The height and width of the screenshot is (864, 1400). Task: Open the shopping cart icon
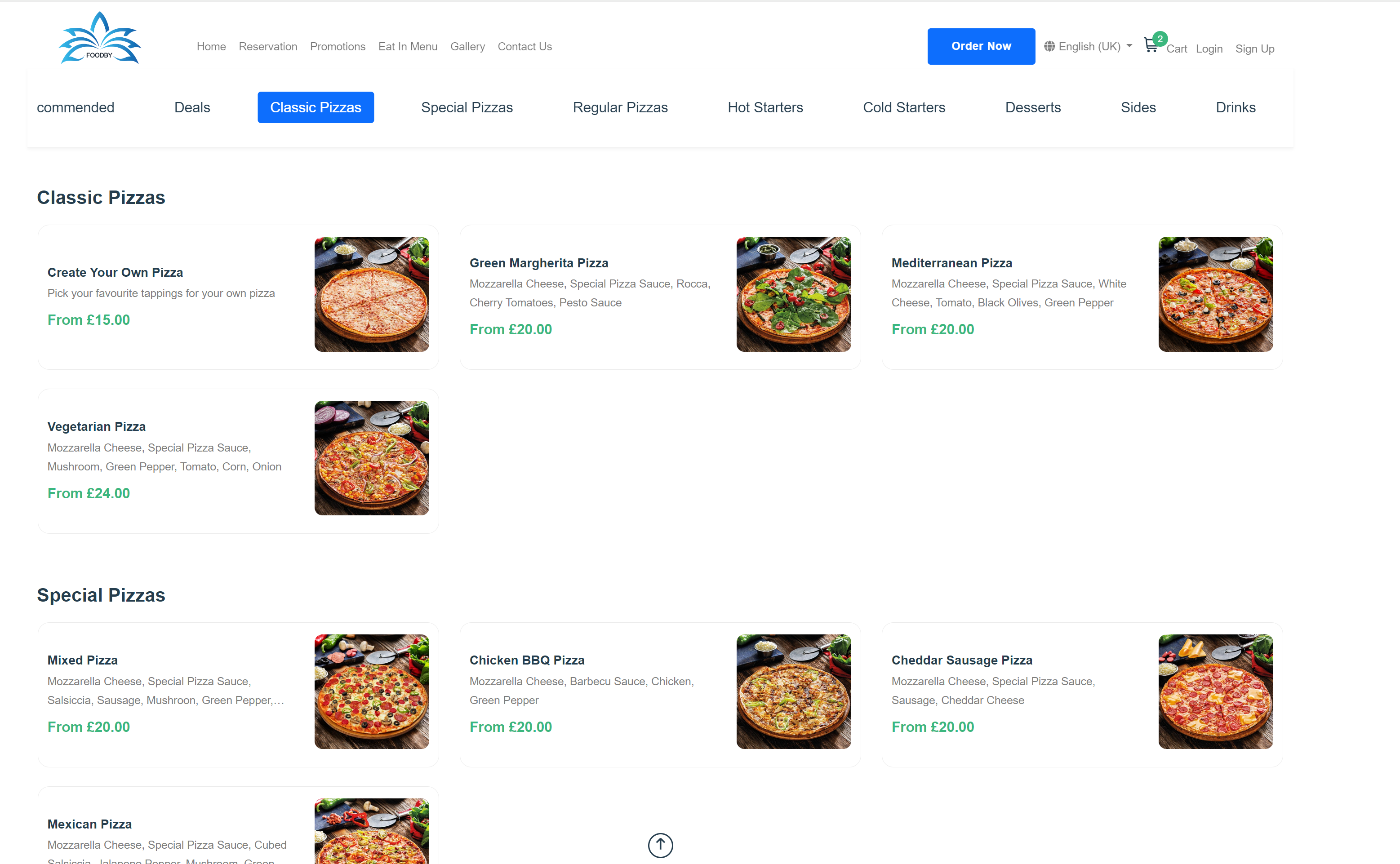[1151, 46]
